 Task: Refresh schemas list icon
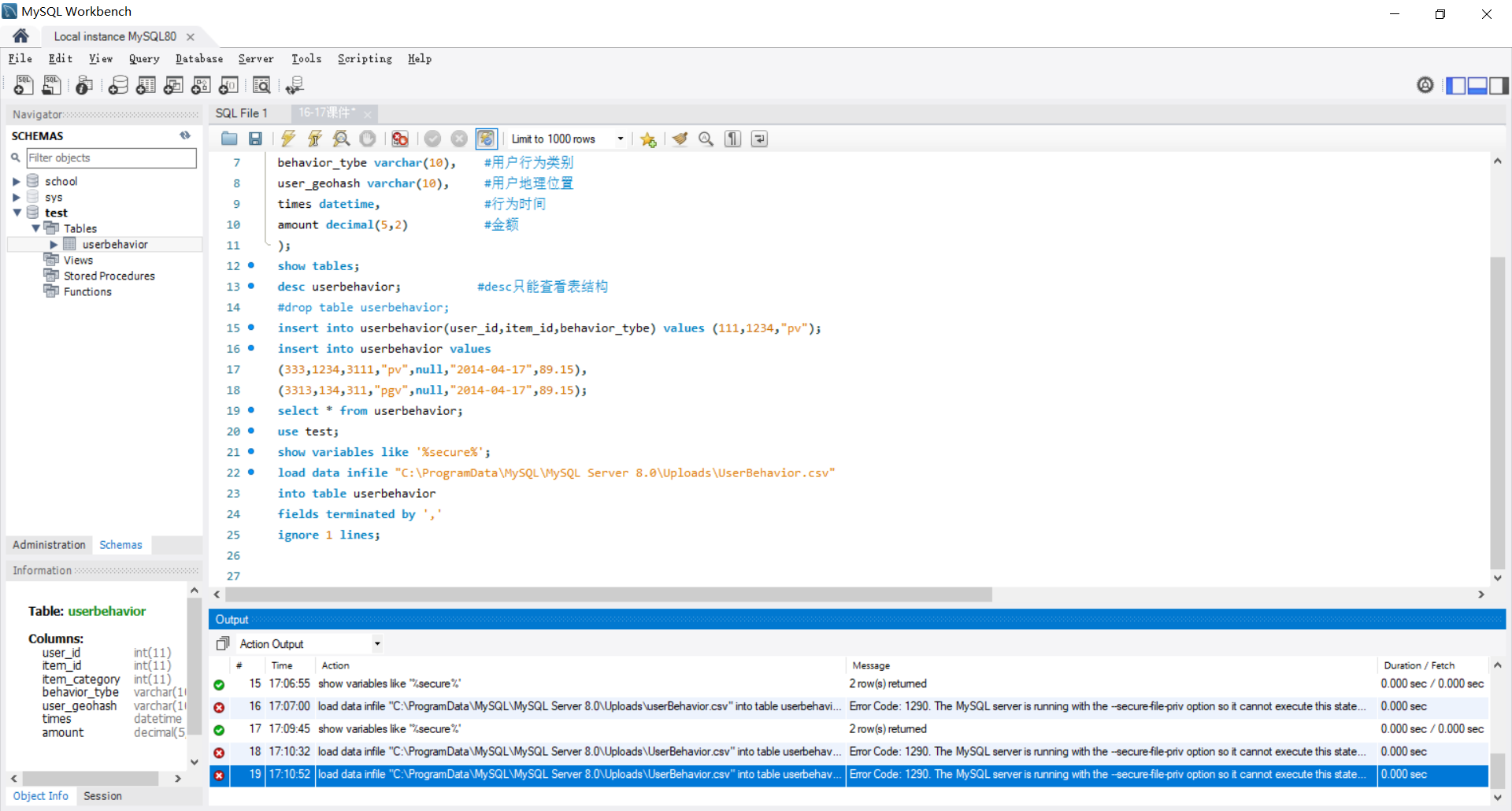(185, 135)
